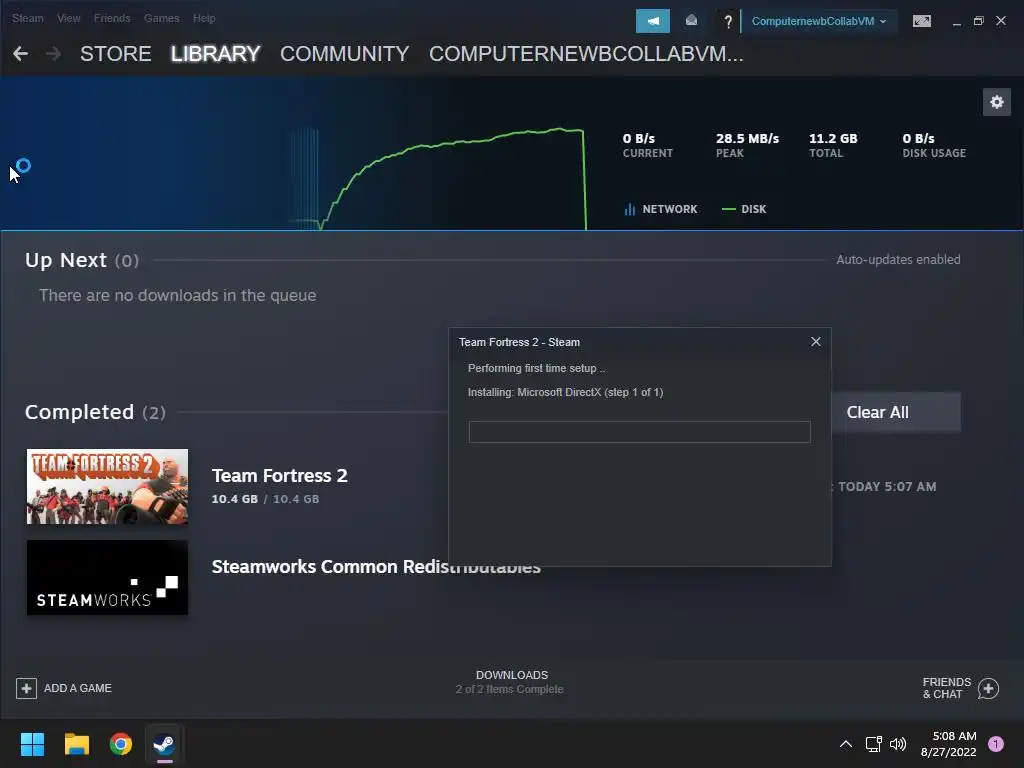Open the COMPUTERNEWBCOLLABVM profile tab
Image resolution: width=1024 pixels, height=768 pixels.
point(586,54)
